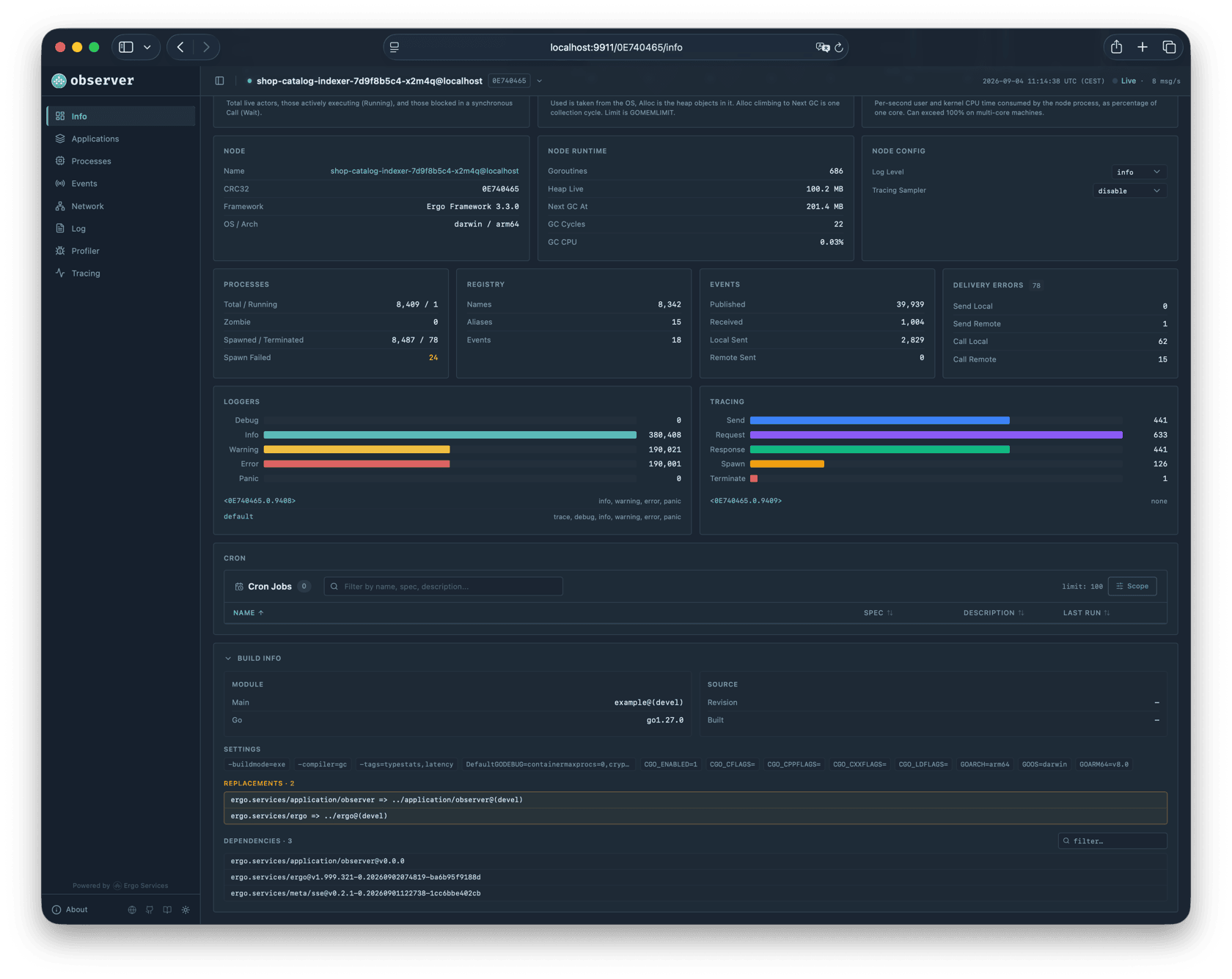The height and width of the screenshot is (979, 1232).
Task: Click the logger process link <0E740465.0.9408>
Action: click(260, 501)
